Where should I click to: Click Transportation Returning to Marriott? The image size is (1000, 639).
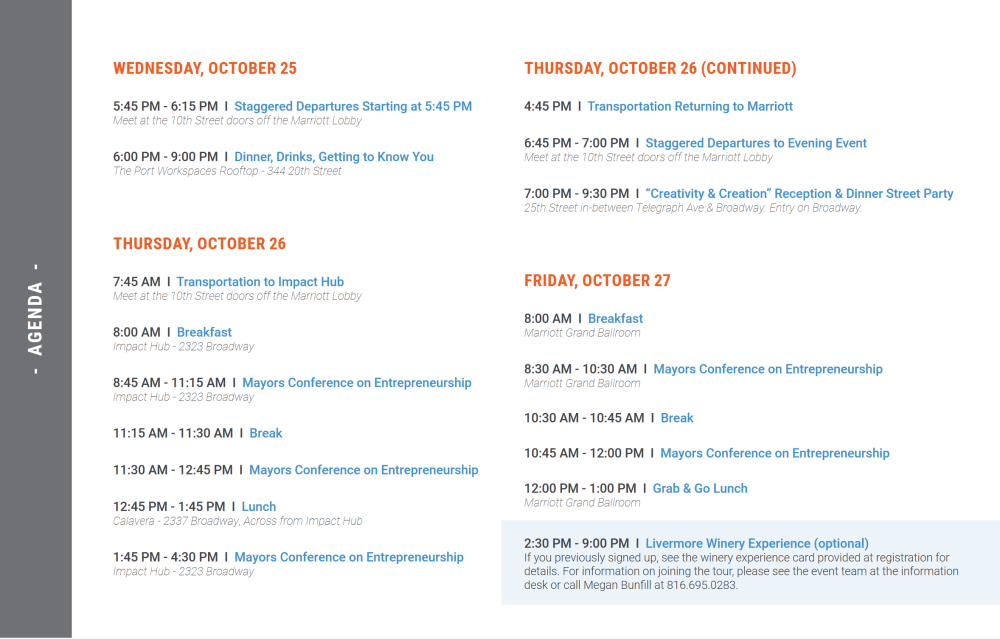pos(690,106)
